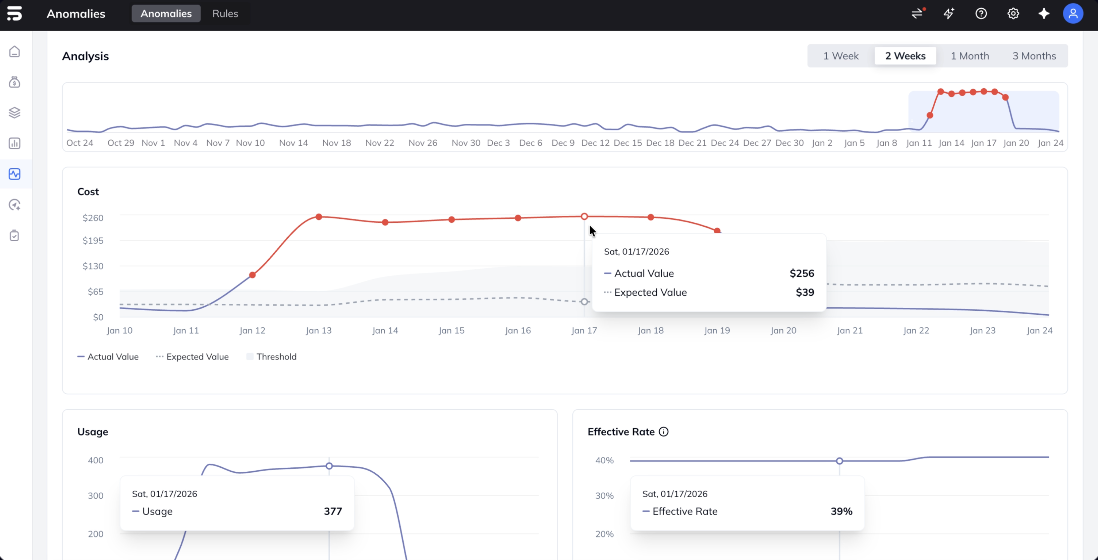Viewport: 1098px width, 560px height.
Task: Select the Anomalies tab
Action: (166, 14)
